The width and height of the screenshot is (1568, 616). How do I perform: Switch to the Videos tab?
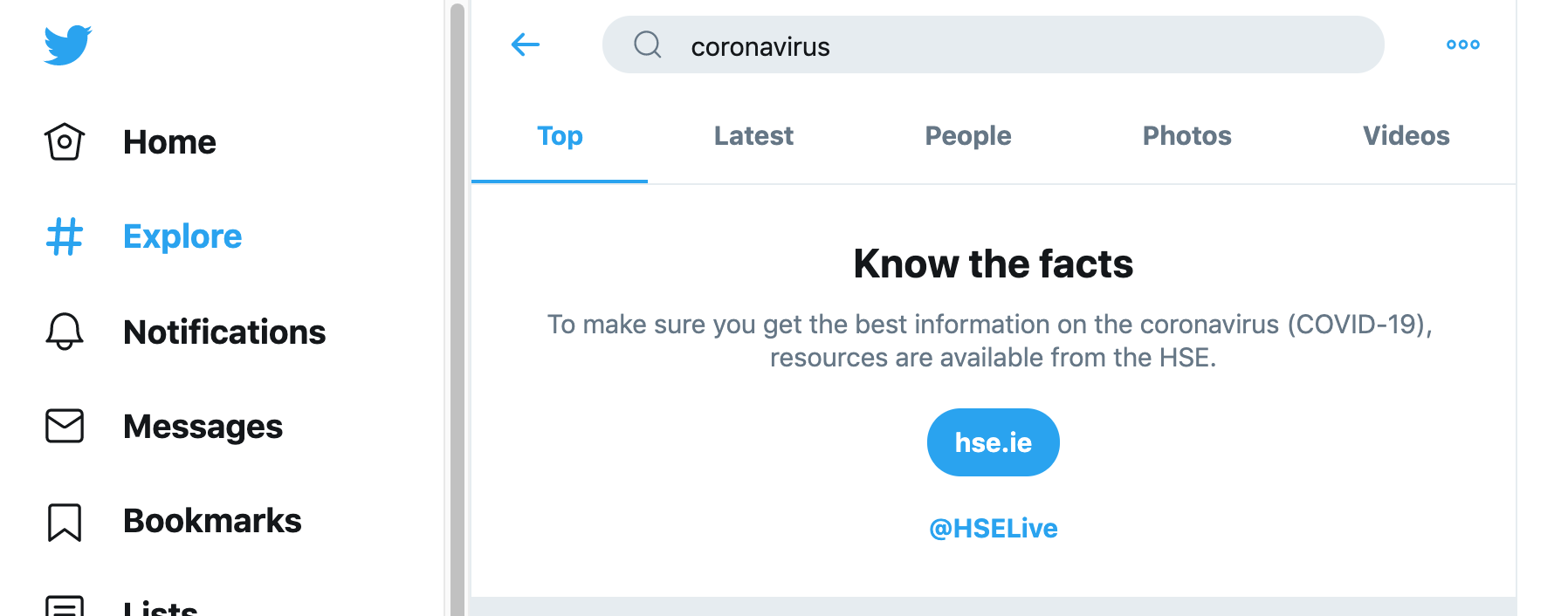pyautogui.click(x=1406, y=136)
